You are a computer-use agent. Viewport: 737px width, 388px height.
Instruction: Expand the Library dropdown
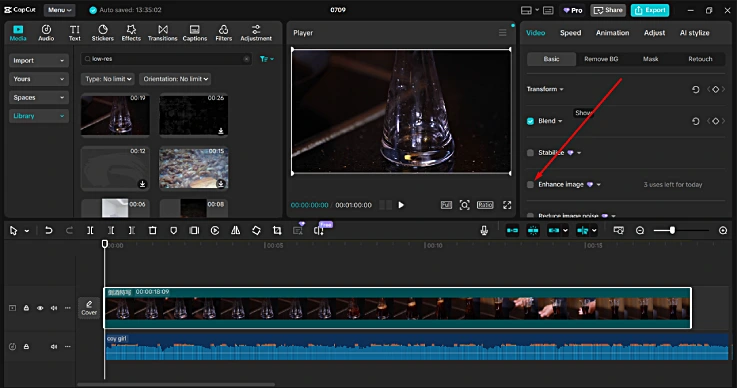39,116
